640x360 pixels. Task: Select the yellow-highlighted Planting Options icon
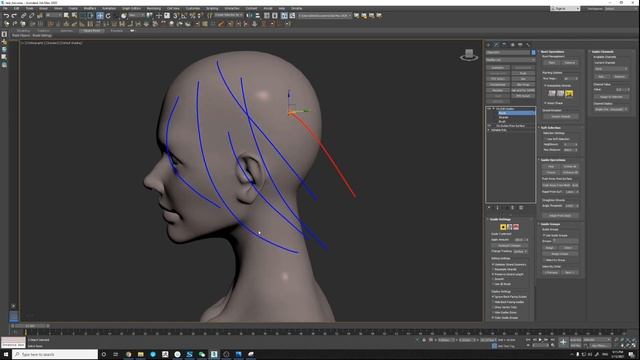pyautogui.click(x=569, y=93)
